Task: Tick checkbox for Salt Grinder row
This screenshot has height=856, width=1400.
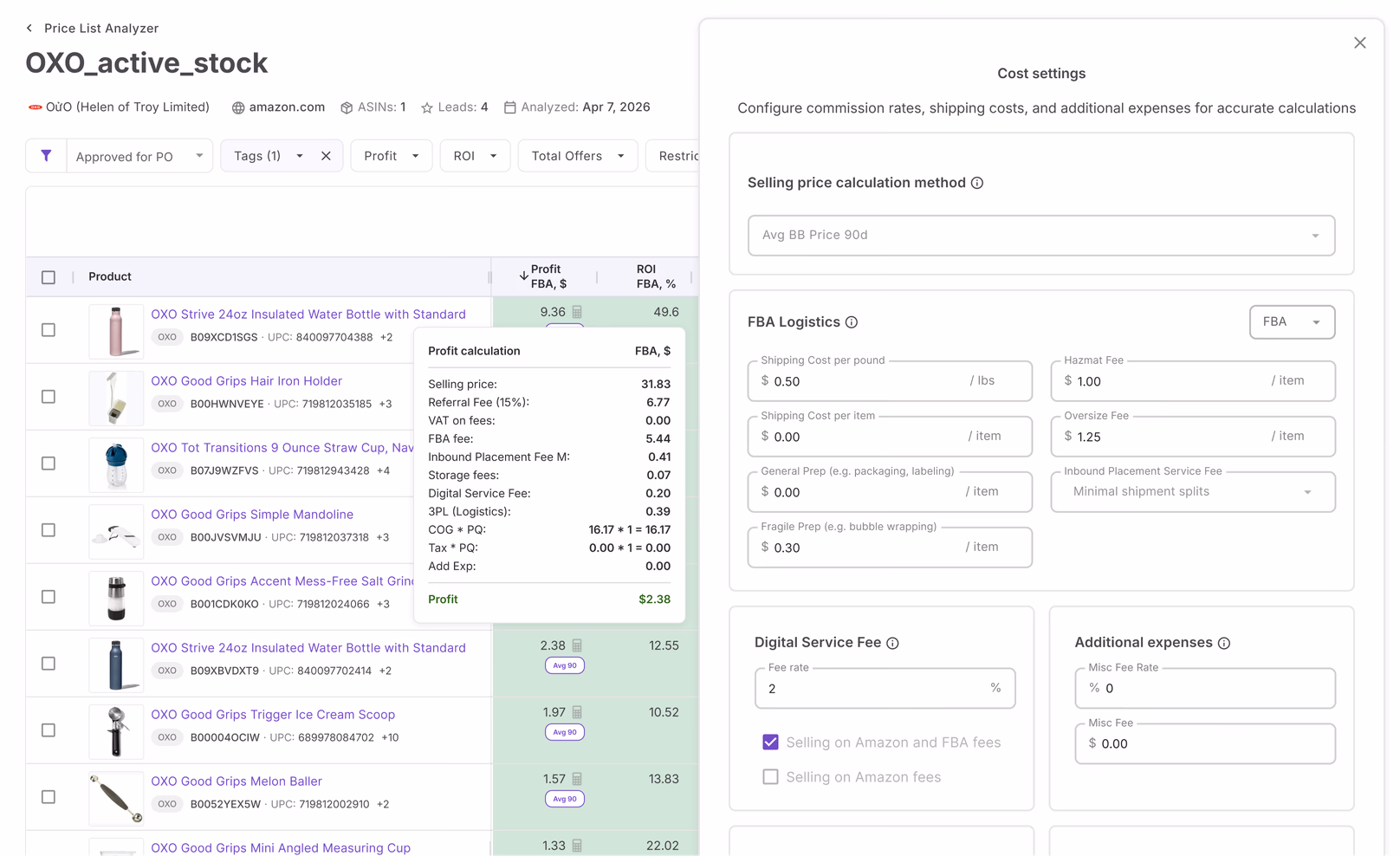Action: pos(49,597)
